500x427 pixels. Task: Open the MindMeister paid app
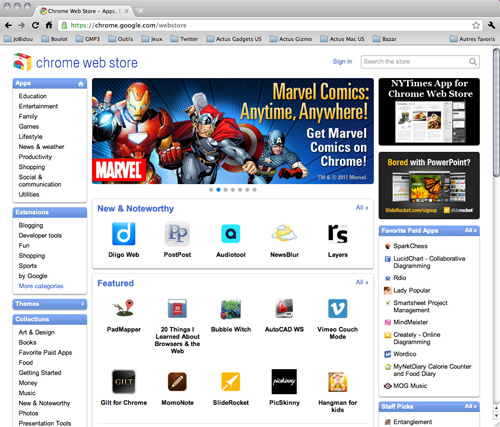(411, 322)
